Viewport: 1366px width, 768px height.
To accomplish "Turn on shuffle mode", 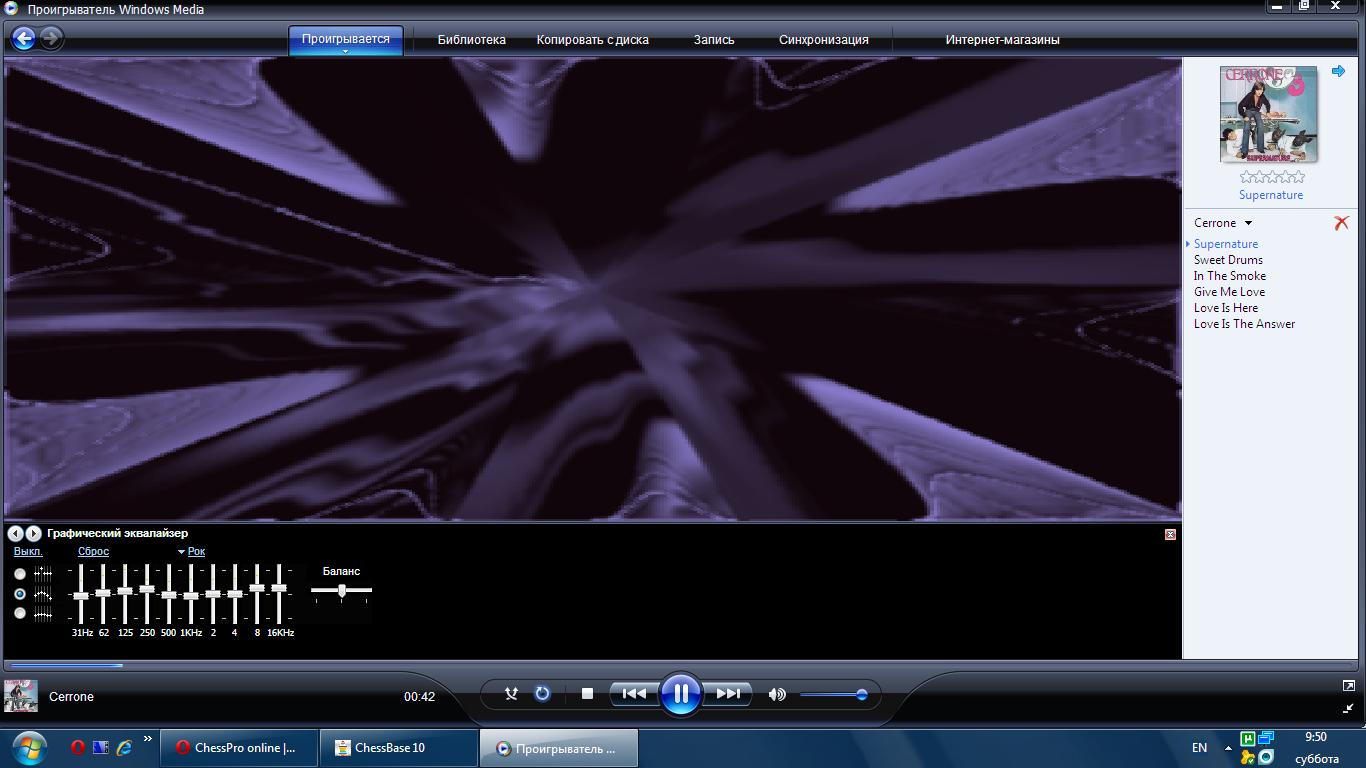I will (x=511, y=693).
